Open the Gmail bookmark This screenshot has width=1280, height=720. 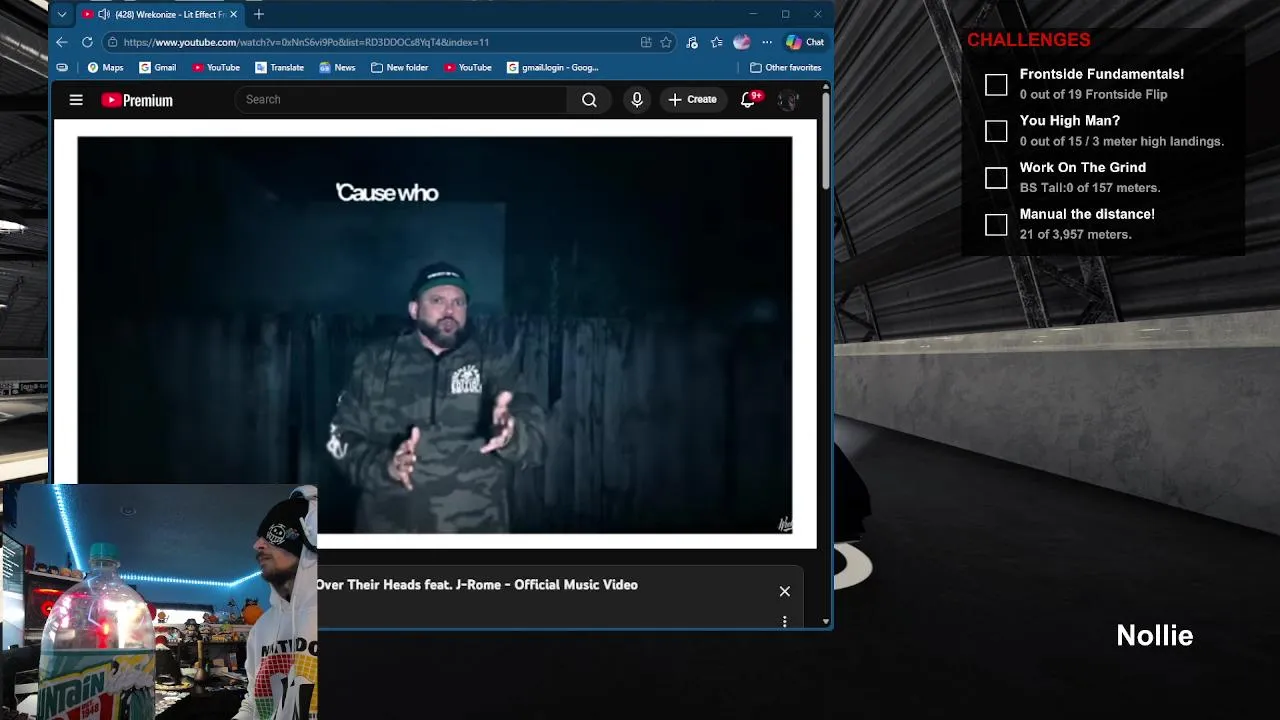pyautogui.click(x=158, y=67)
